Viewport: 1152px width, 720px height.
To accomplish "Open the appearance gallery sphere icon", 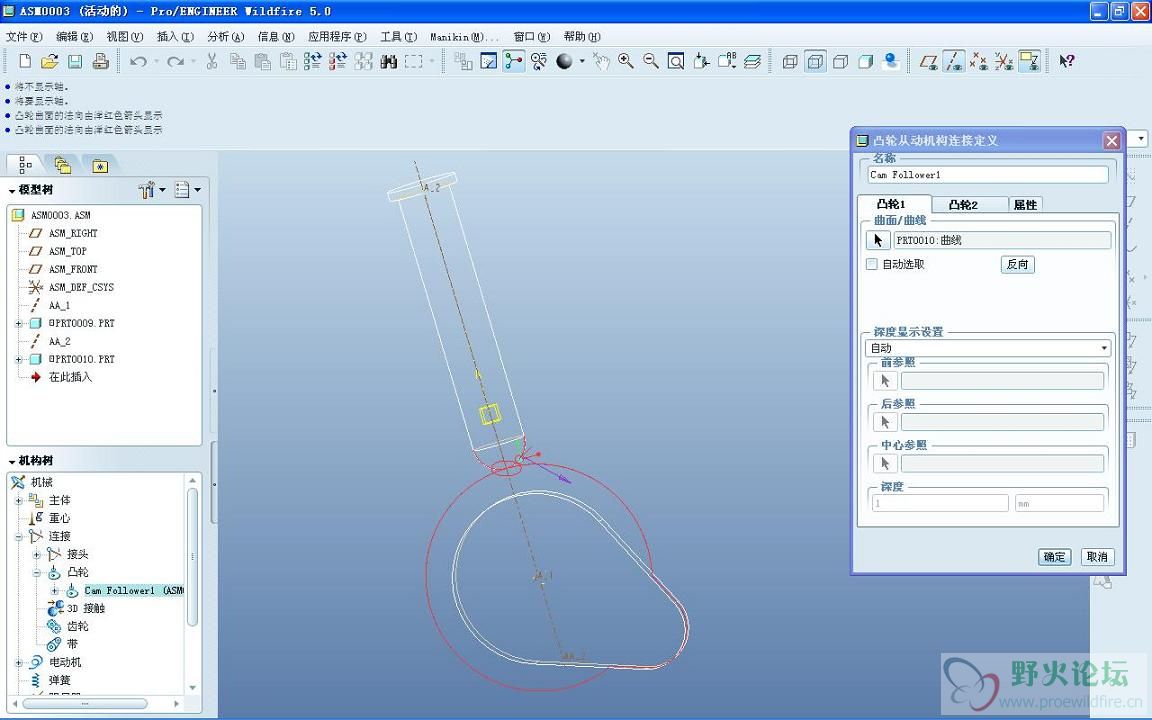I will click(564, 62).
